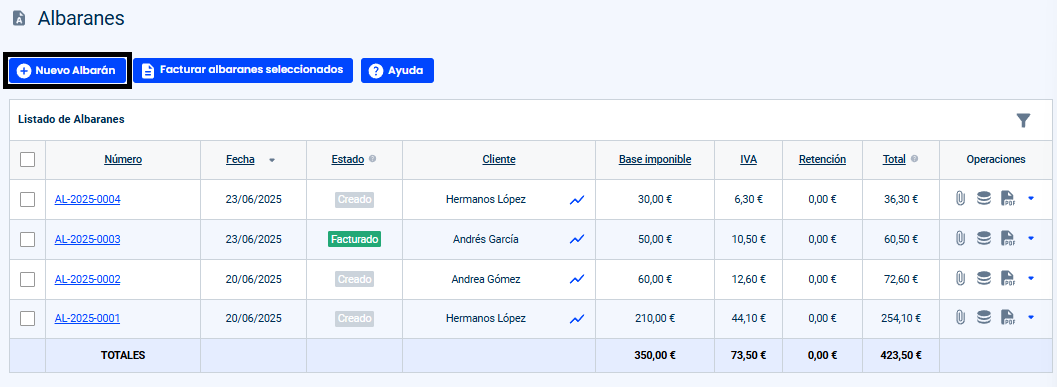Screen dimensions: 1057x387
Task: Download PDF for albarán AL-2025-0001
Action: coord(1008,318)
